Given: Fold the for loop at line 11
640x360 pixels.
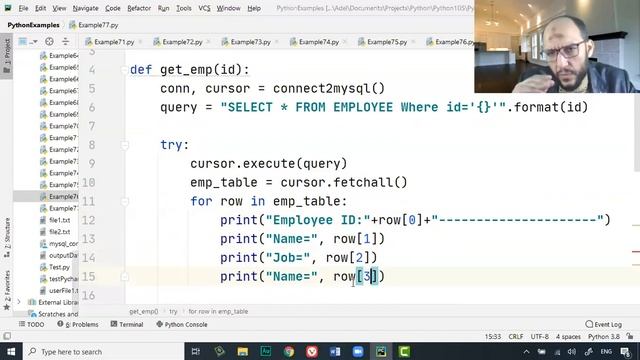Looking at the screenshot, I should point(124,201).
